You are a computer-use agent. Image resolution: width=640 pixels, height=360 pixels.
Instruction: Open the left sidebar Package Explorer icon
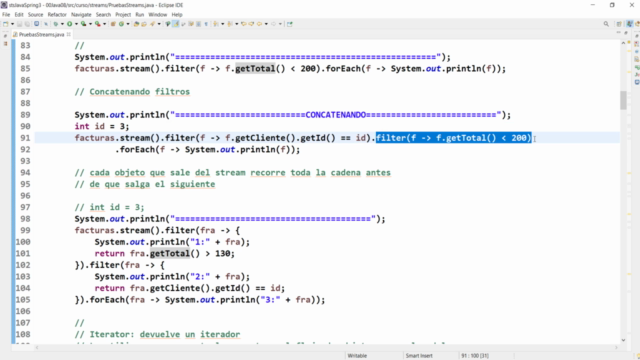5,43
